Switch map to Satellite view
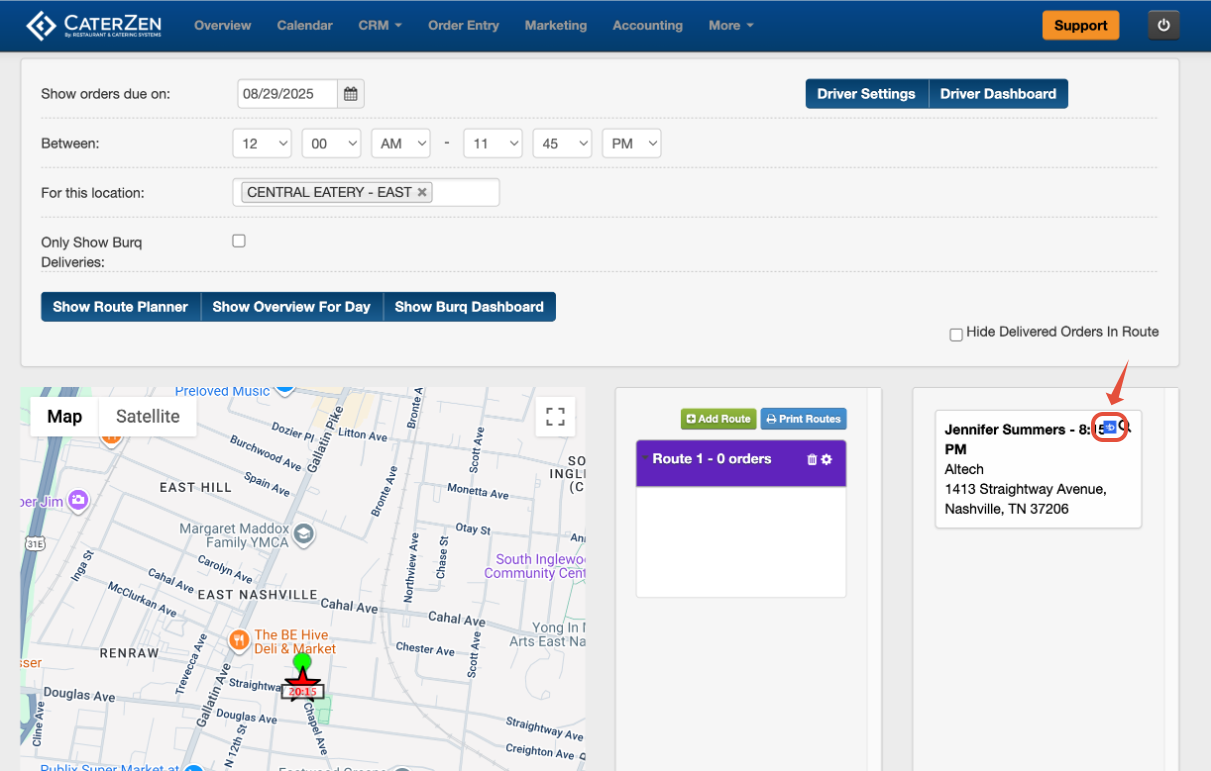This screenshot has height=771, width=1211. coord(148,417)
